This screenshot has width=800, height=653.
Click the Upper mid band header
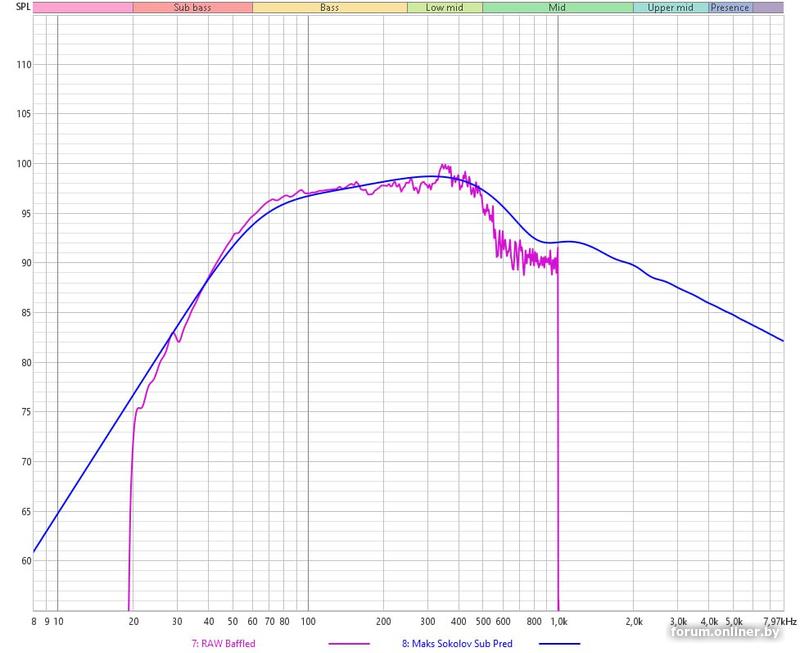click(670, 7)
